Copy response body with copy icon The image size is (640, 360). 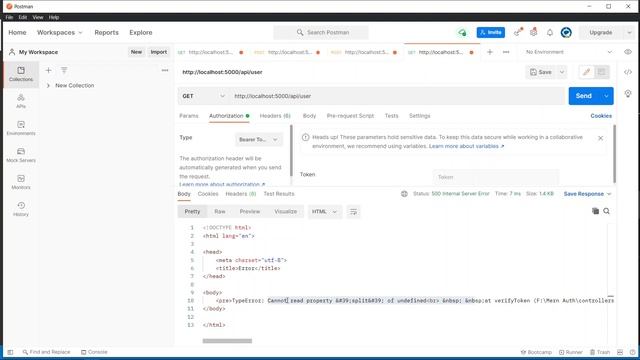coord(596,211)
